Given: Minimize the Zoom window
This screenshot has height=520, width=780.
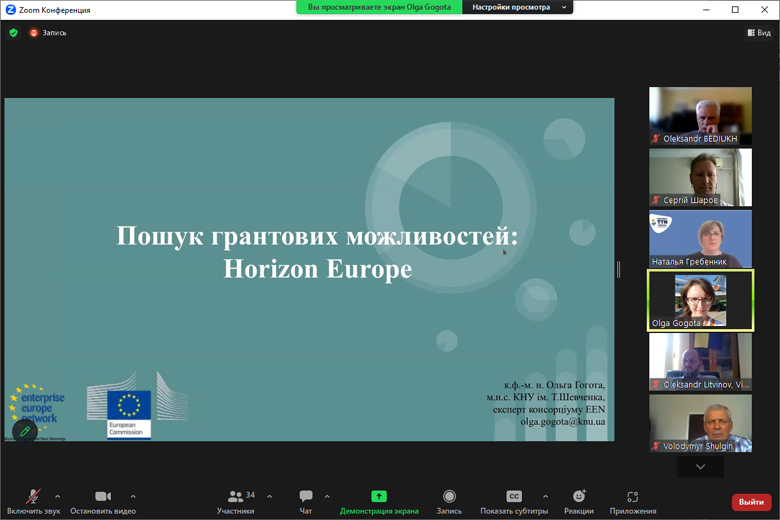Looking at the screenshot, I should tap(706, 9).
